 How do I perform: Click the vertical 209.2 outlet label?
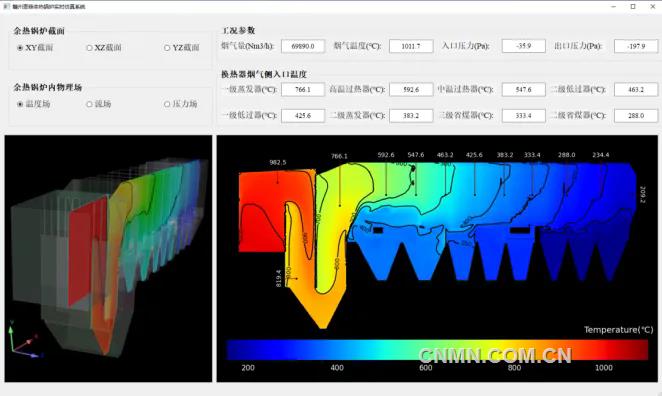pos(643,195)
